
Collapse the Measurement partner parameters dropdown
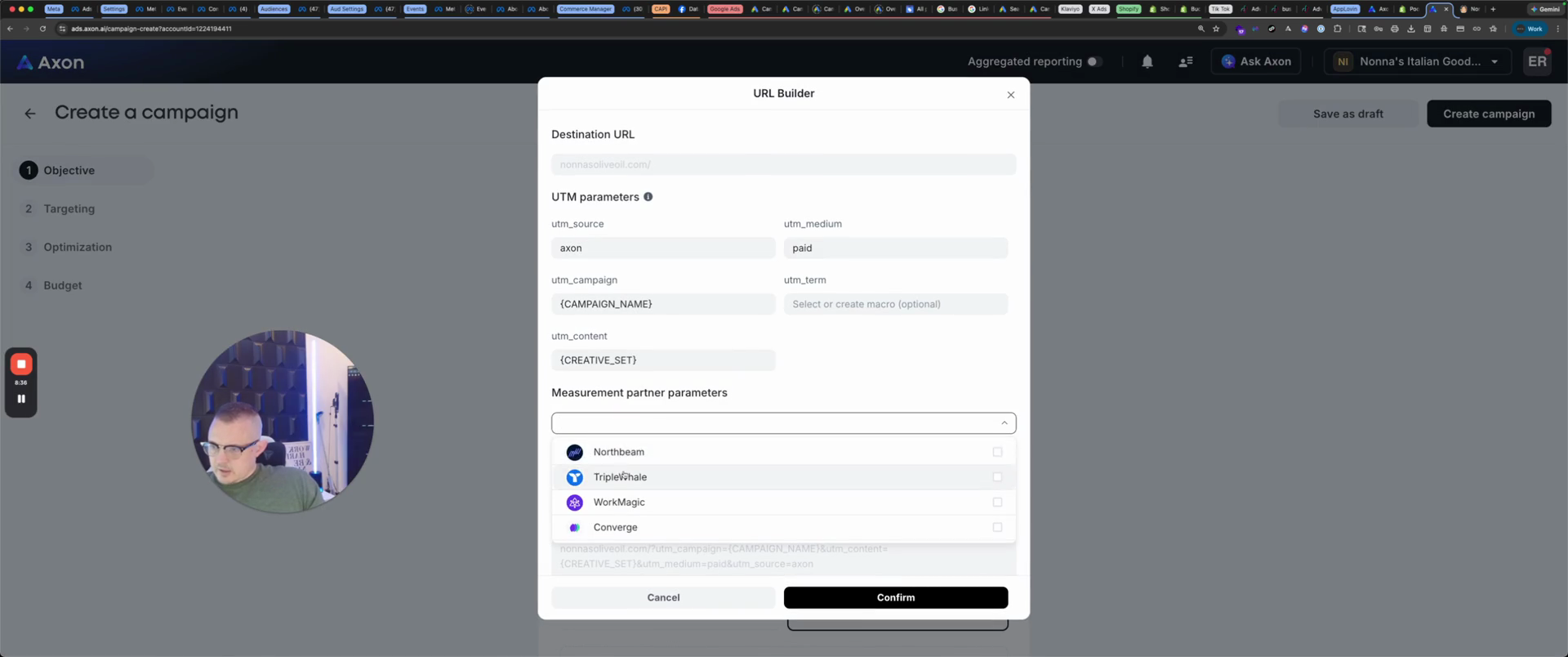[1004, 423]
